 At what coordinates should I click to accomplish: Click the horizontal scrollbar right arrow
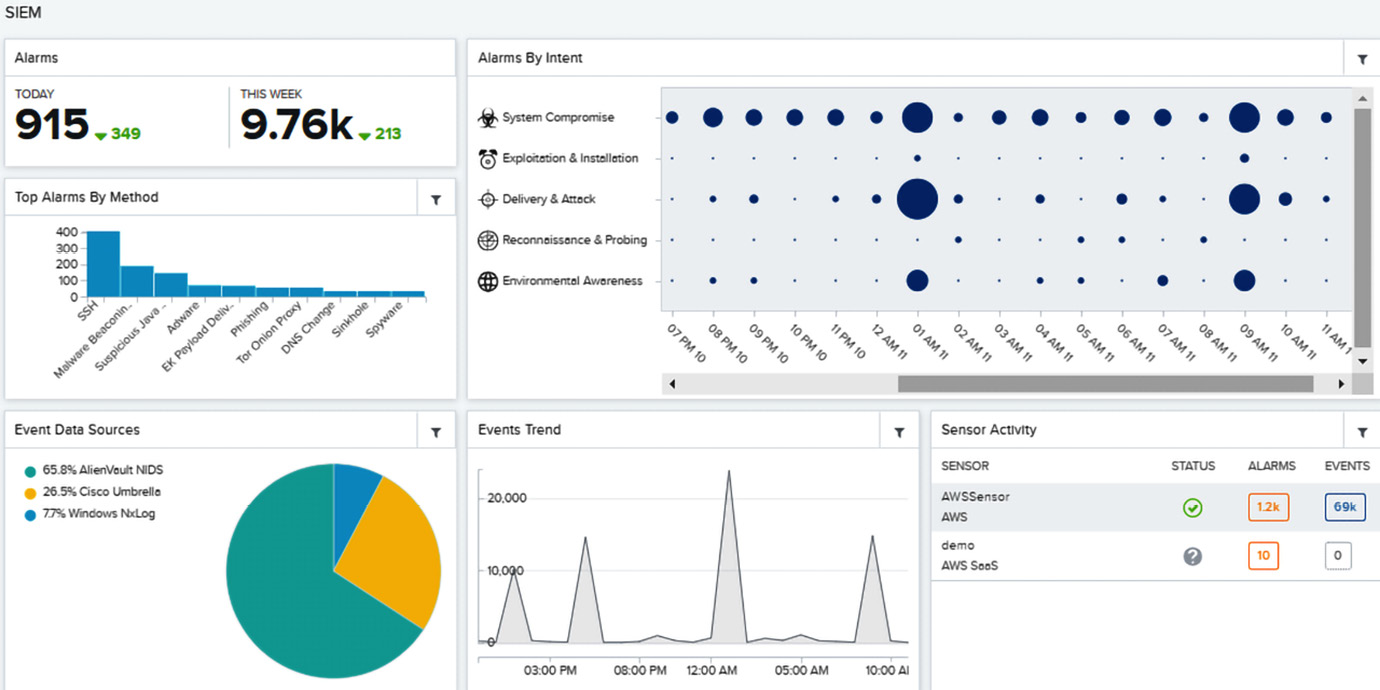(x=1341, y=384)
